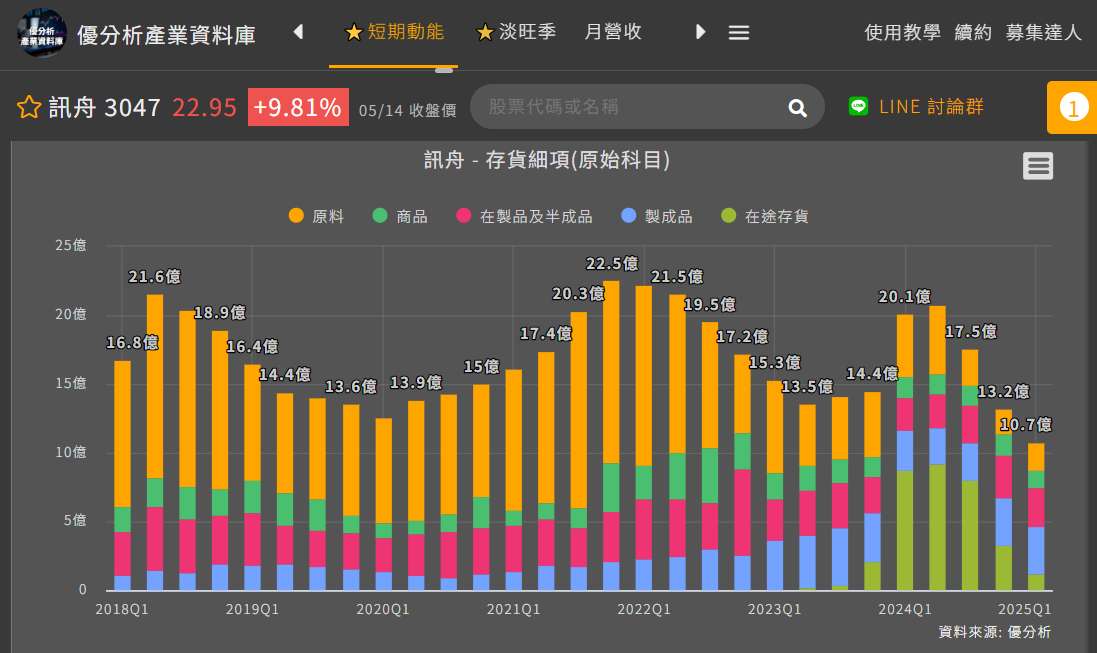Click the 19.5億 bar data label
This screenshot has width=1097, height=653.
[709, 304]
